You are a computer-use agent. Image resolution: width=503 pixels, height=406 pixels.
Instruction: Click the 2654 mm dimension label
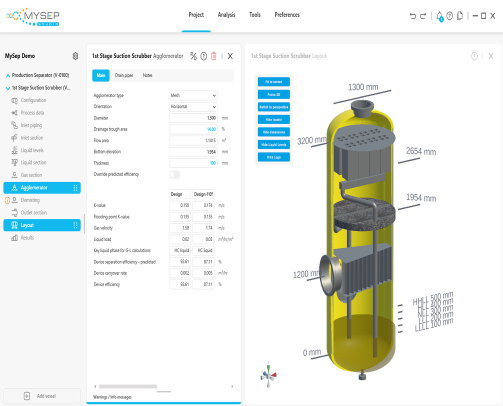[421, 152]
